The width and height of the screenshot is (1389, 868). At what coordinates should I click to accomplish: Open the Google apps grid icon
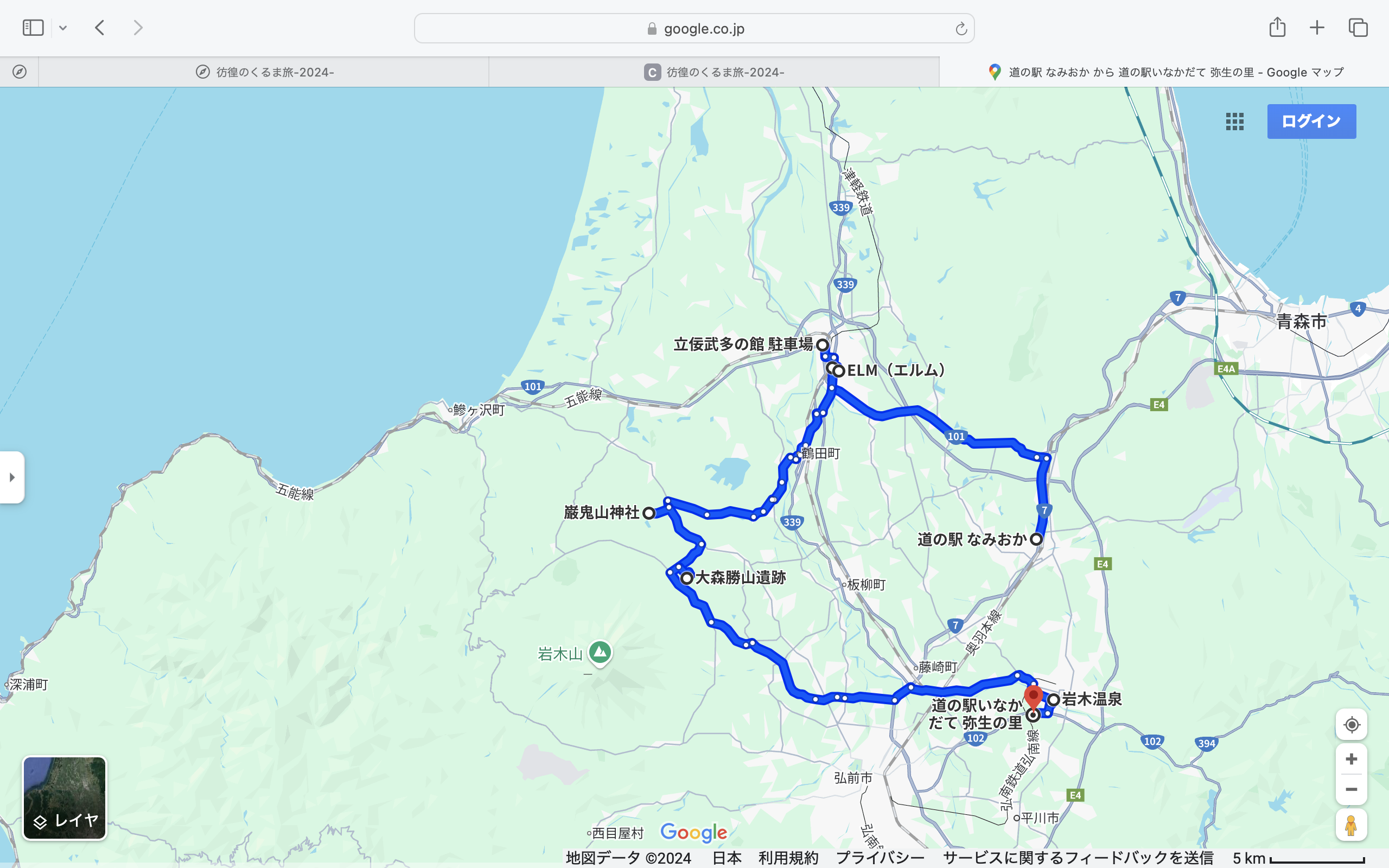point(1234,121)
